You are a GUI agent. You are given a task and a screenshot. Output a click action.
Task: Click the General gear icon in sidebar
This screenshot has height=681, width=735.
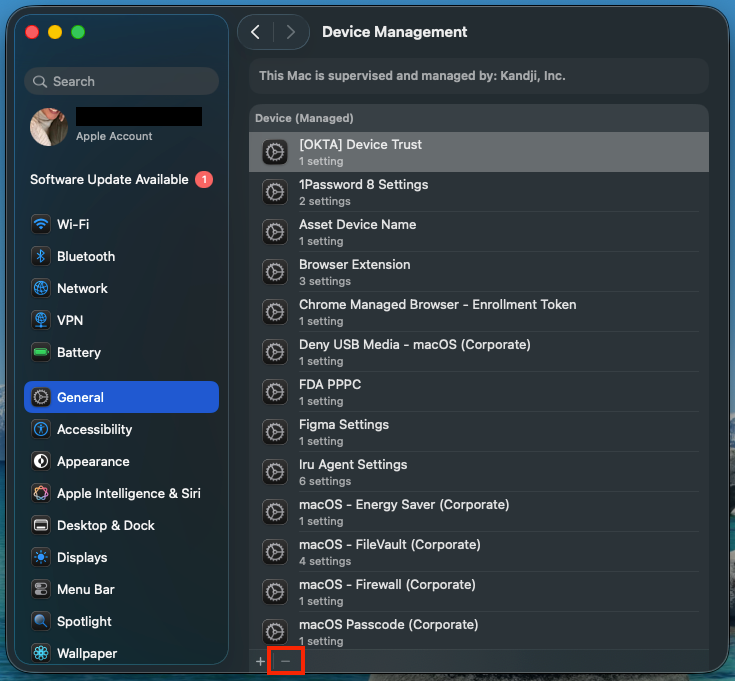41,397
